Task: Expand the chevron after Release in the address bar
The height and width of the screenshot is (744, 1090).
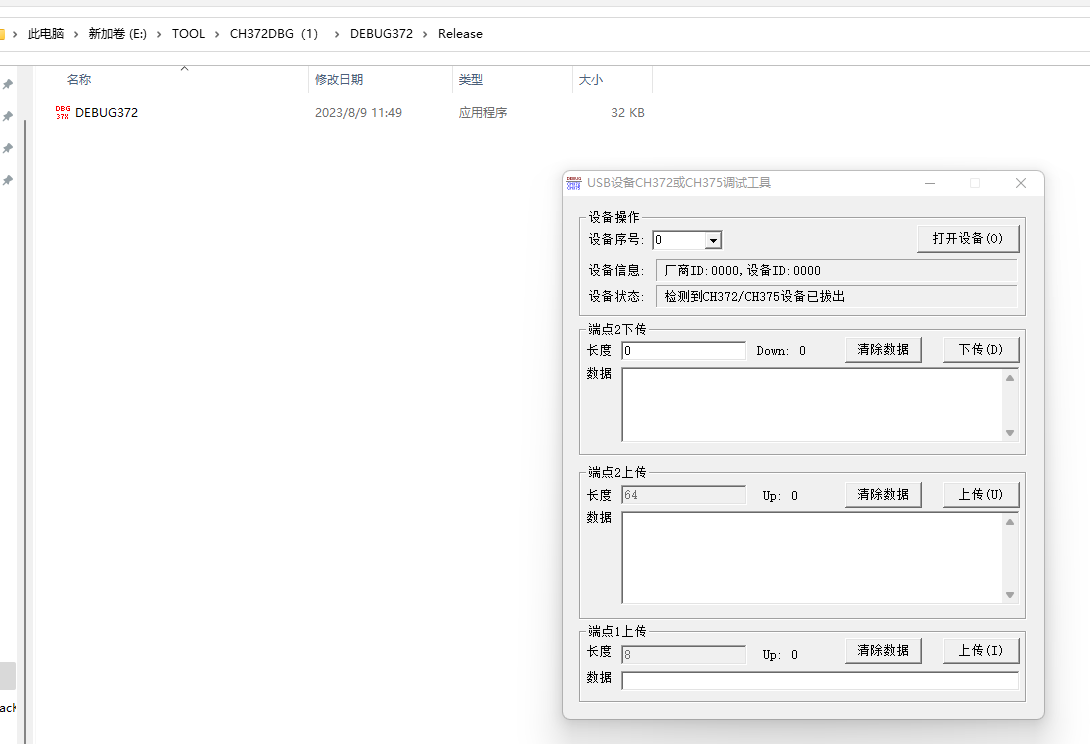Action: (x=497, y=33)
